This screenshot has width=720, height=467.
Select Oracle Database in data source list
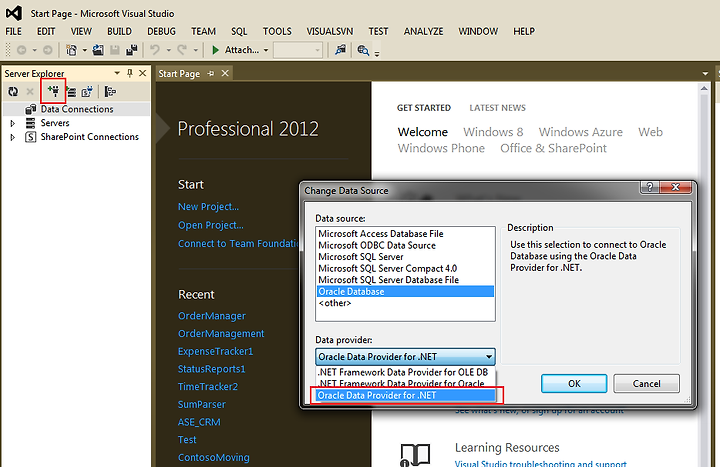click(x=405, y=292)
